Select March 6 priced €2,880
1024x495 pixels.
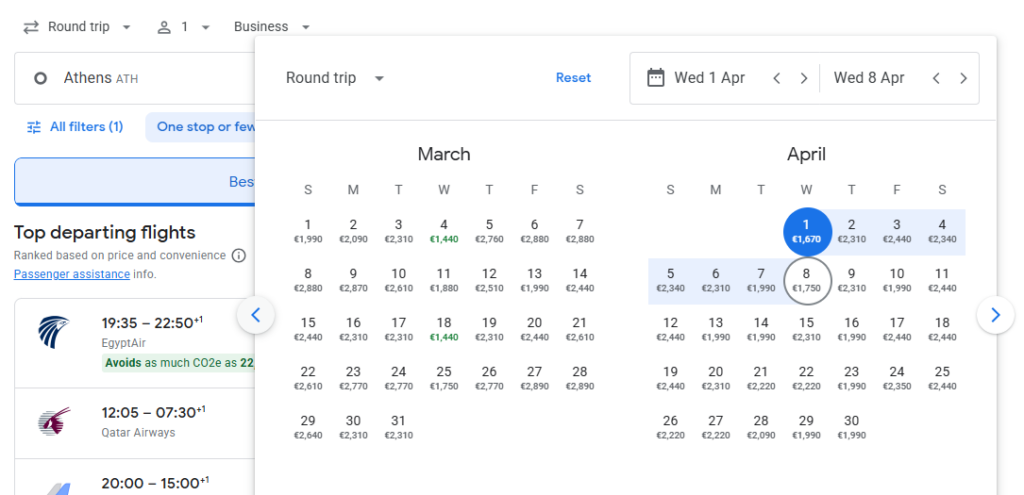point(534,232)
